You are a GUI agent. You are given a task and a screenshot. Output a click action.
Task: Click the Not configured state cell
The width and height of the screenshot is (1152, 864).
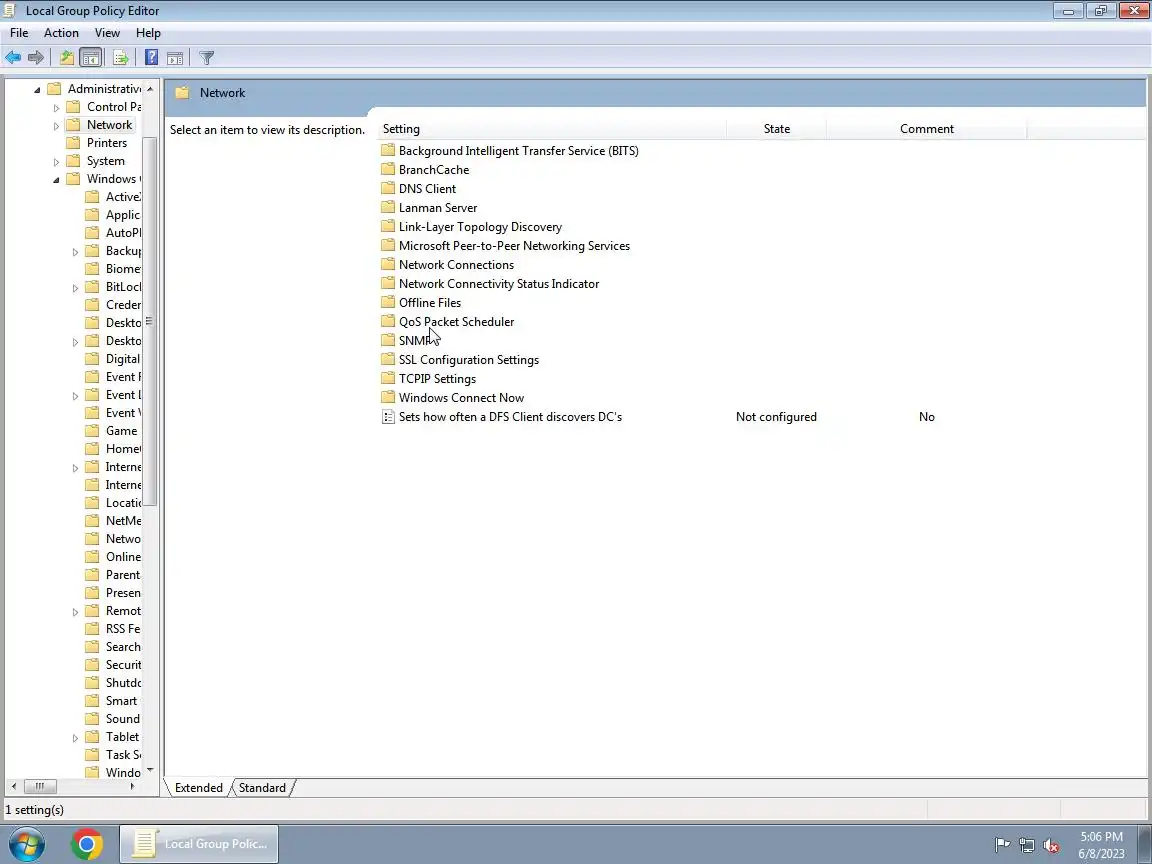pyautogui.click(x=776, y=417)
